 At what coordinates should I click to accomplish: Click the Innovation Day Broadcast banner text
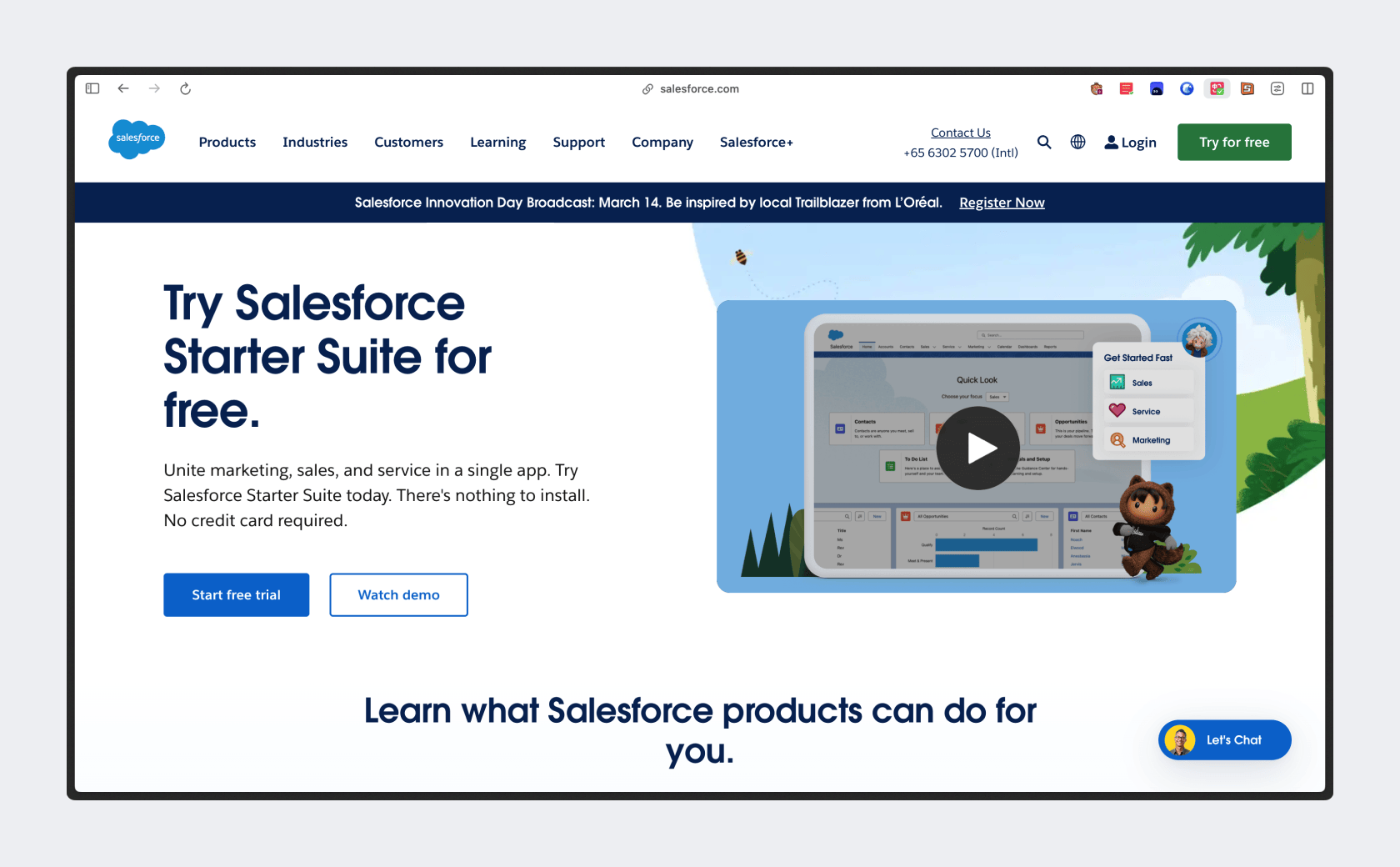click(x=648, y=203)
